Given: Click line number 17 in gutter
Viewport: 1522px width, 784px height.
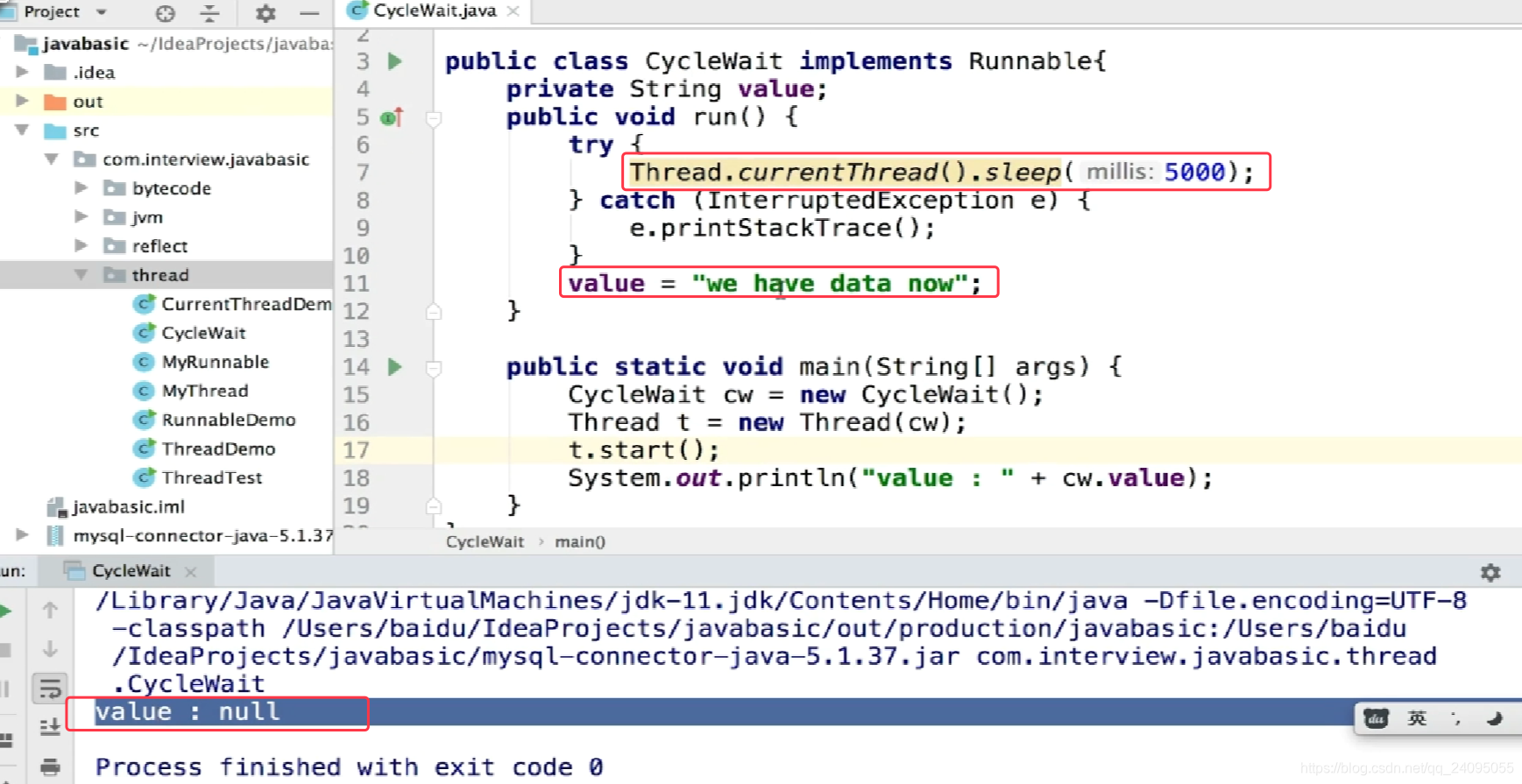Looking at the screenshot, I should click(x=356, y=450).
